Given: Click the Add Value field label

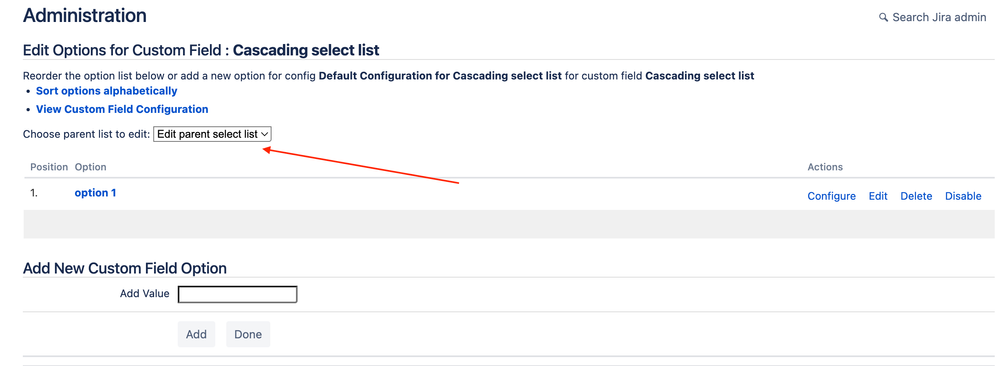Looking at the screenshot, I should click(x=144, y=293).
